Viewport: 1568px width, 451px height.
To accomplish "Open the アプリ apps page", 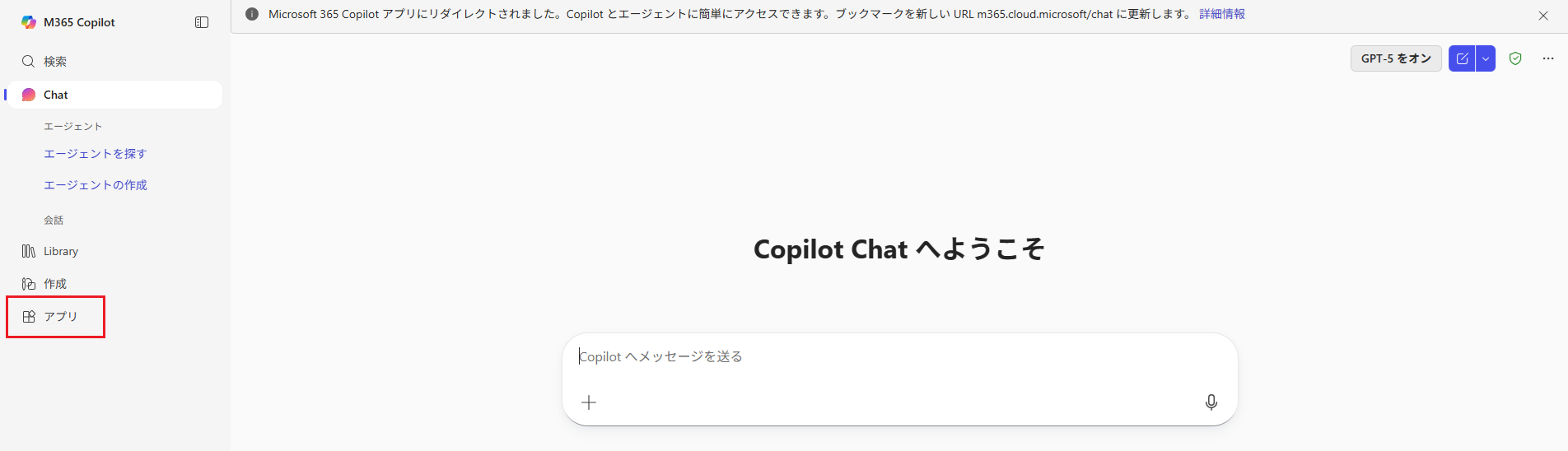I will click(x=59, y=317).
